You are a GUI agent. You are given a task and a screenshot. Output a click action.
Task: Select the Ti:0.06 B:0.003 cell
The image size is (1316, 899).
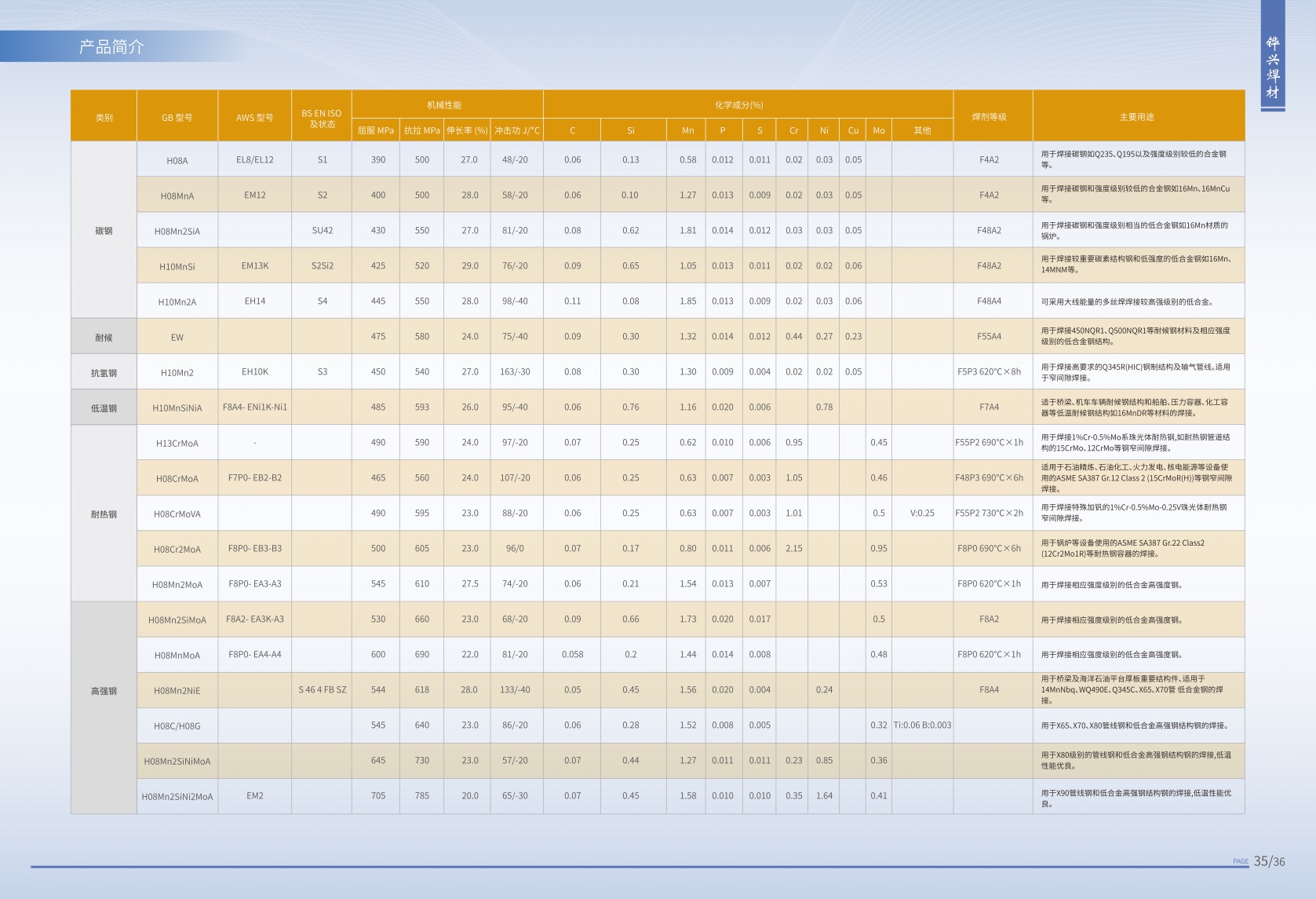(922, 725)
